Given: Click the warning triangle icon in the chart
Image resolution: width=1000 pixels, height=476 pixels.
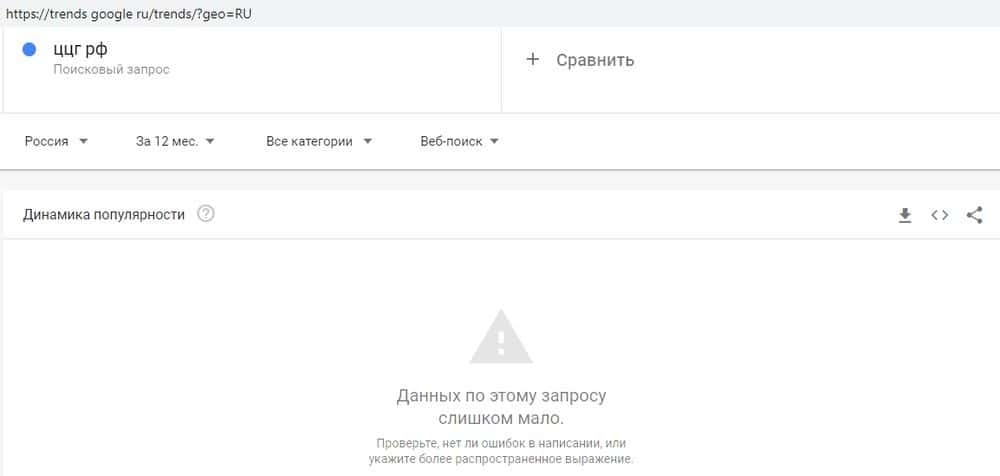Looking at the screenshot, I should (501, 337).
